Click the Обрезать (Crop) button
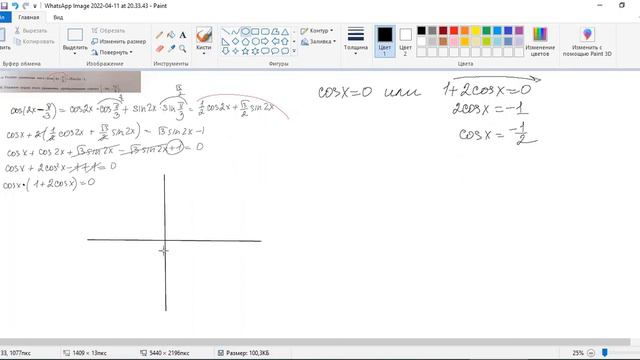Image resolution: width=640 pixels, height=360 pixels. (108, 31)
